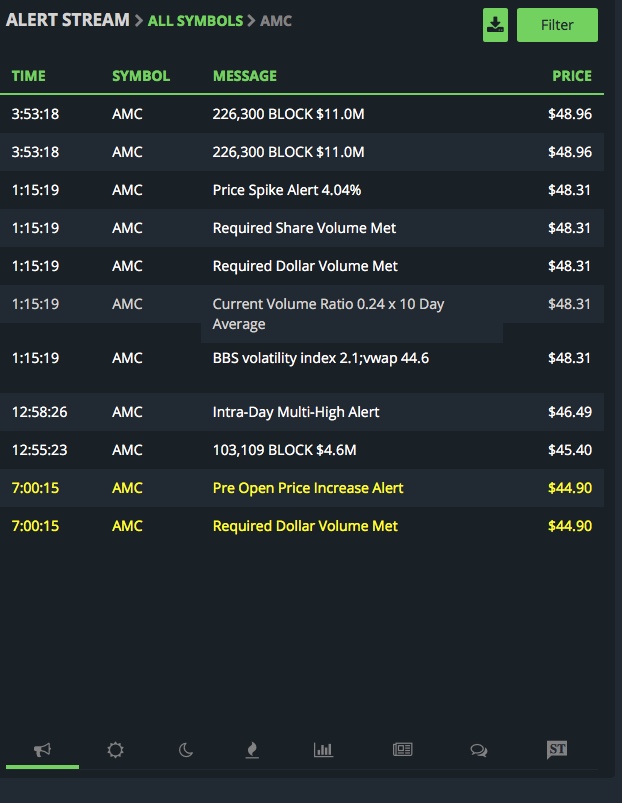Open the StockTwits ST tab
This screenshot has width=623, height=803.
[x=557, y=750]
